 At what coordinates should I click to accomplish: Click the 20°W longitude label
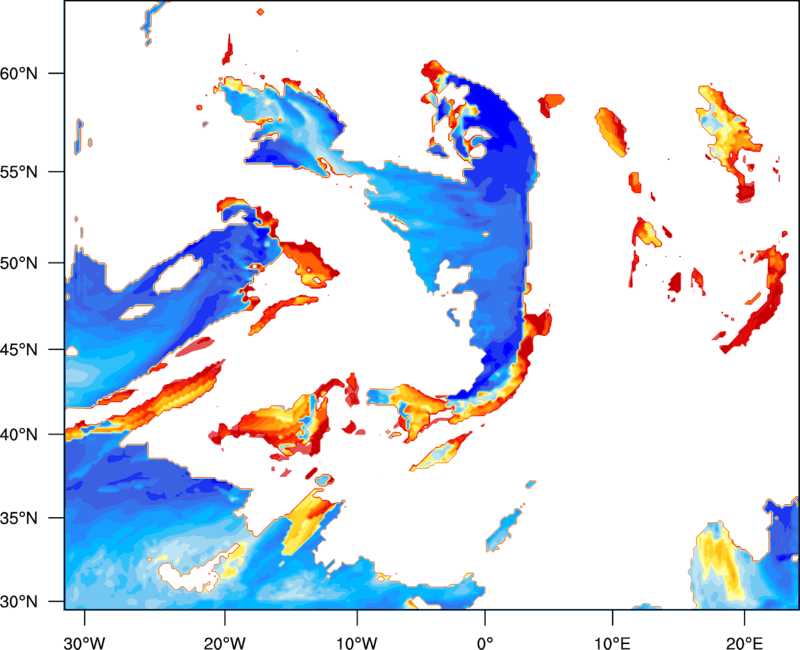[224, 642]
